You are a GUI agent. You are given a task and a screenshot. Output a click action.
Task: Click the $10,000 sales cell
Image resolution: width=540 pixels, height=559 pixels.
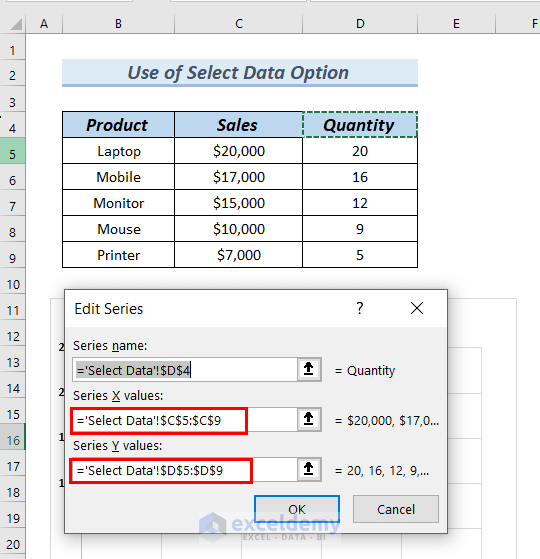238,229
